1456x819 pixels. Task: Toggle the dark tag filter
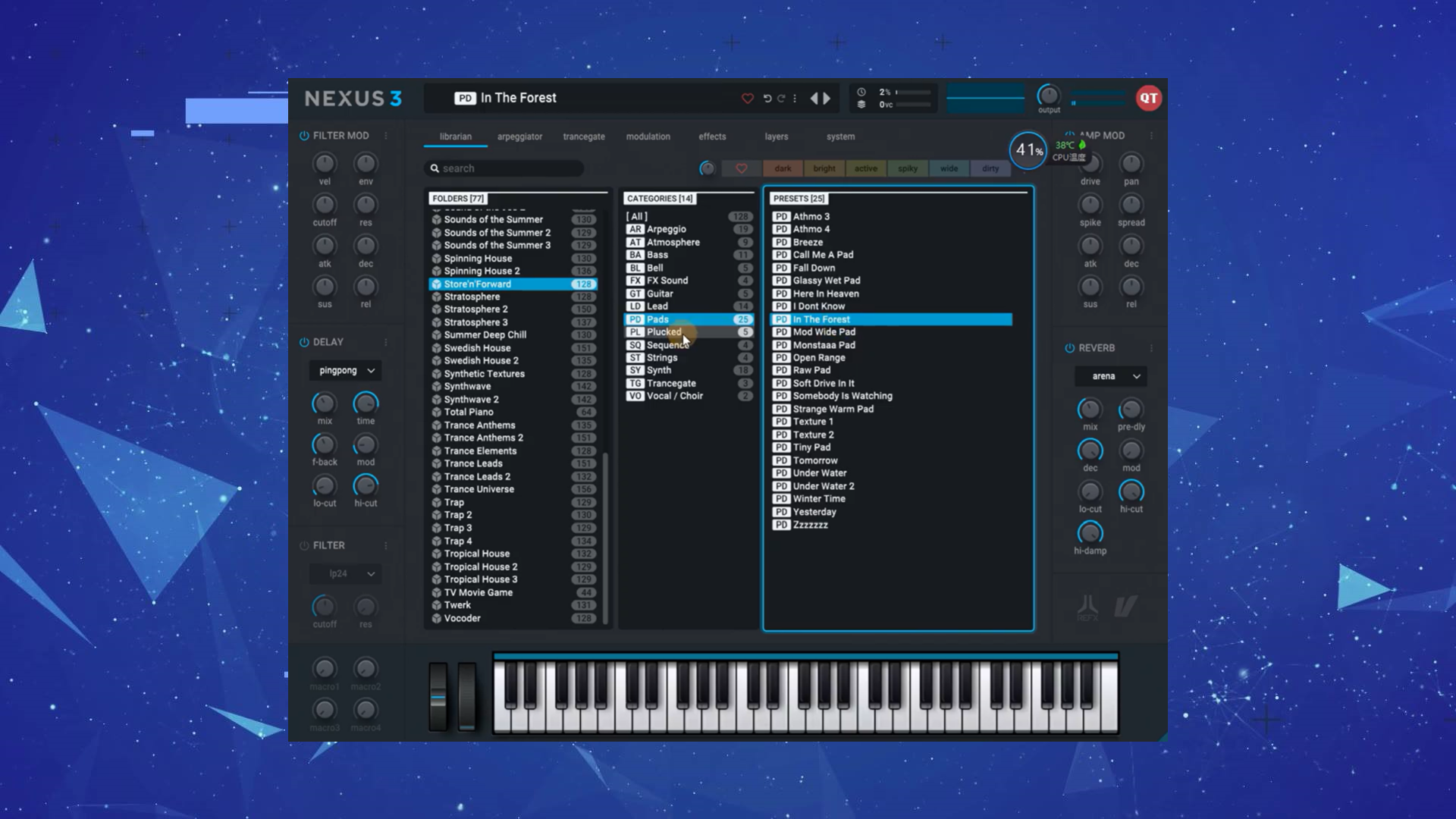point(783,168)
